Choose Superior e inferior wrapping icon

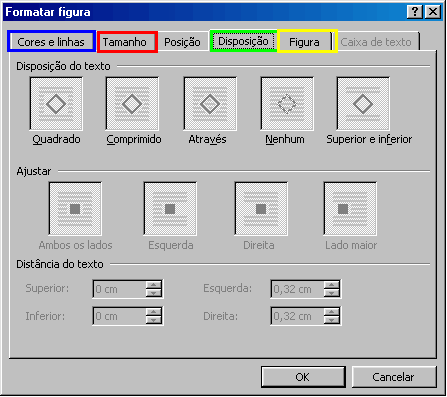pyautogui.click(x=363, y=104)
